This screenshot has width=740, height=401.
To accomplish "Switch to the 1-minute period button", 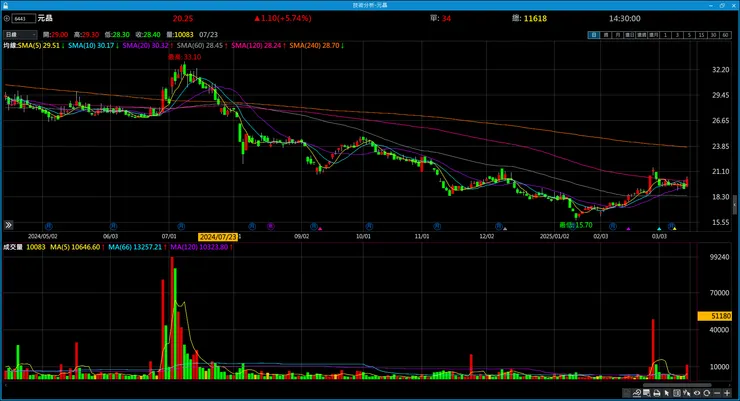I will click(665, 35).
